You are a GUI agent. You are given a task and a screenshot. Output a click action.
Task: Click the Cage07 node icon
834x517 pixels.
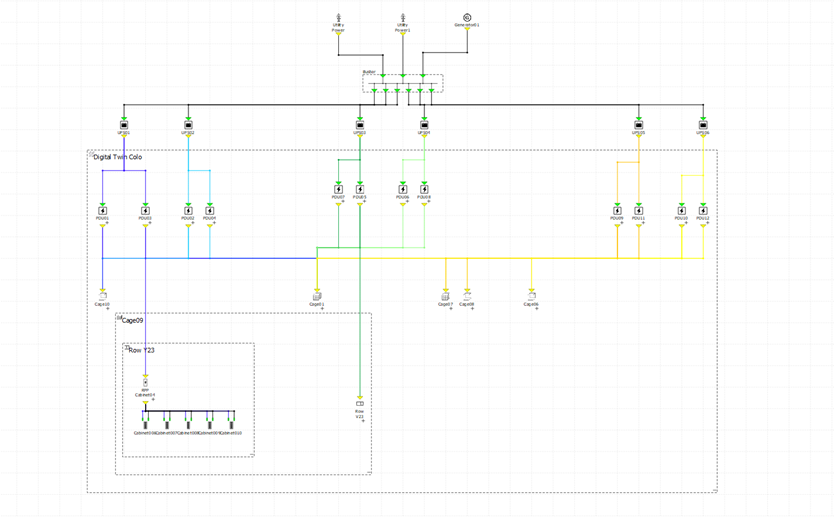(445, 296)
